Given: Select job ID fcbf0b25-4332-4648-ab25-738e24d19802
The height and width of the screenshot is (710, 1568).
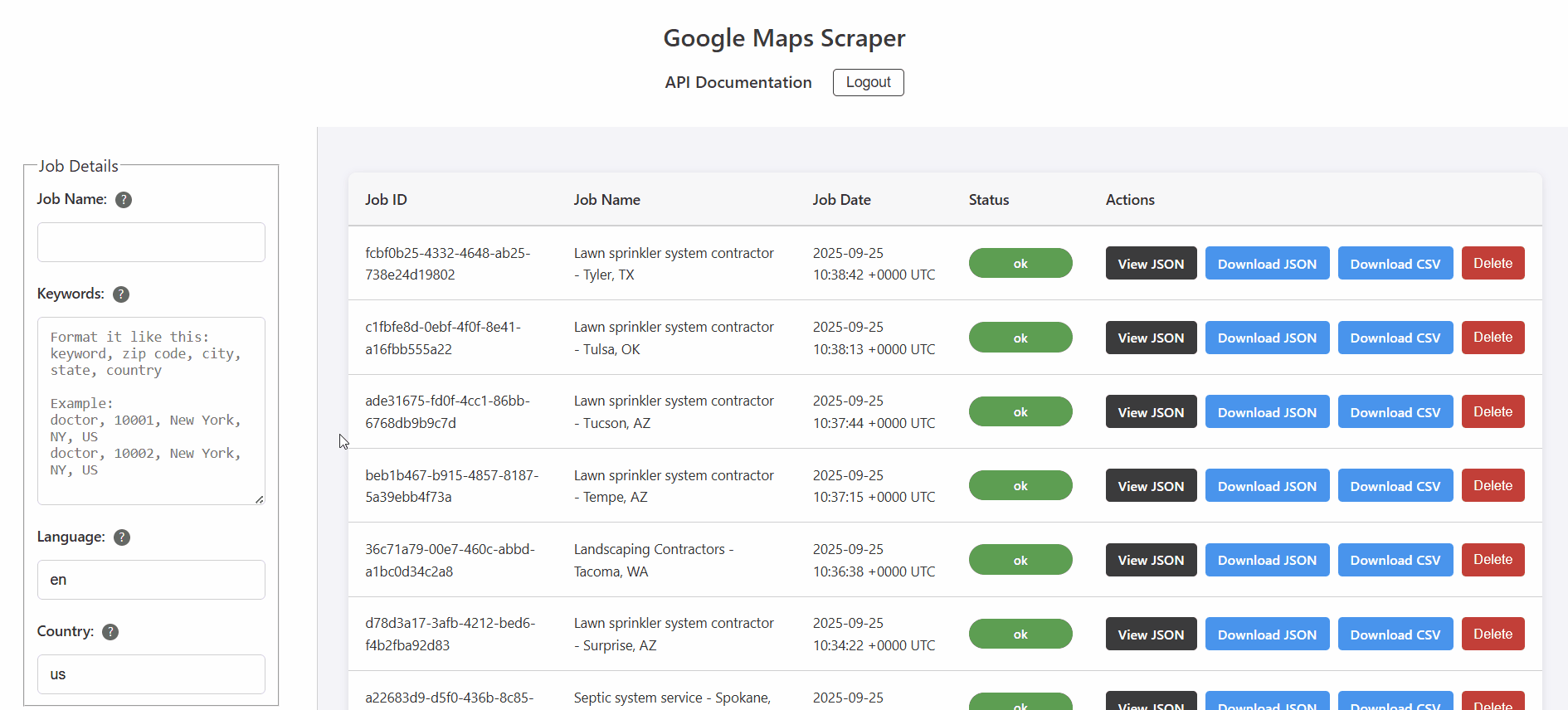Looking at the screenshot, I should tap(448, 264).
